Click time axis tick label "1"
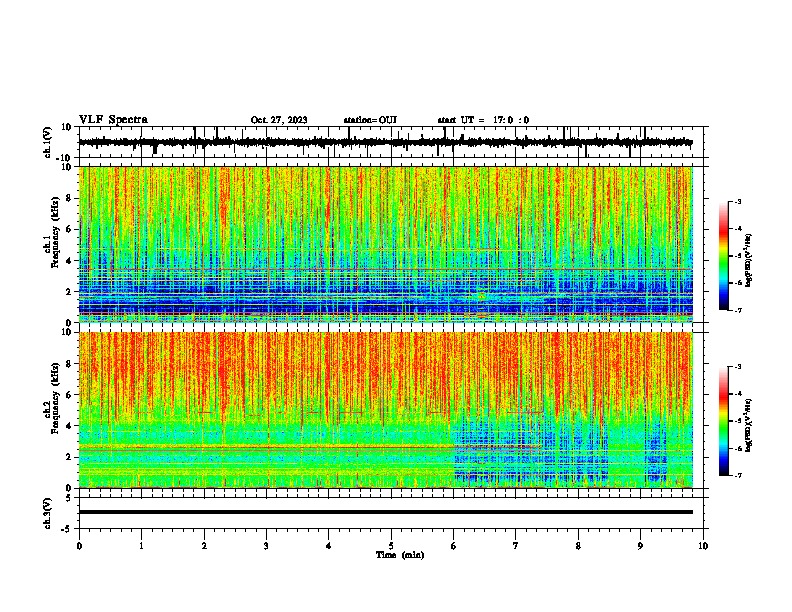 [142, 546]
